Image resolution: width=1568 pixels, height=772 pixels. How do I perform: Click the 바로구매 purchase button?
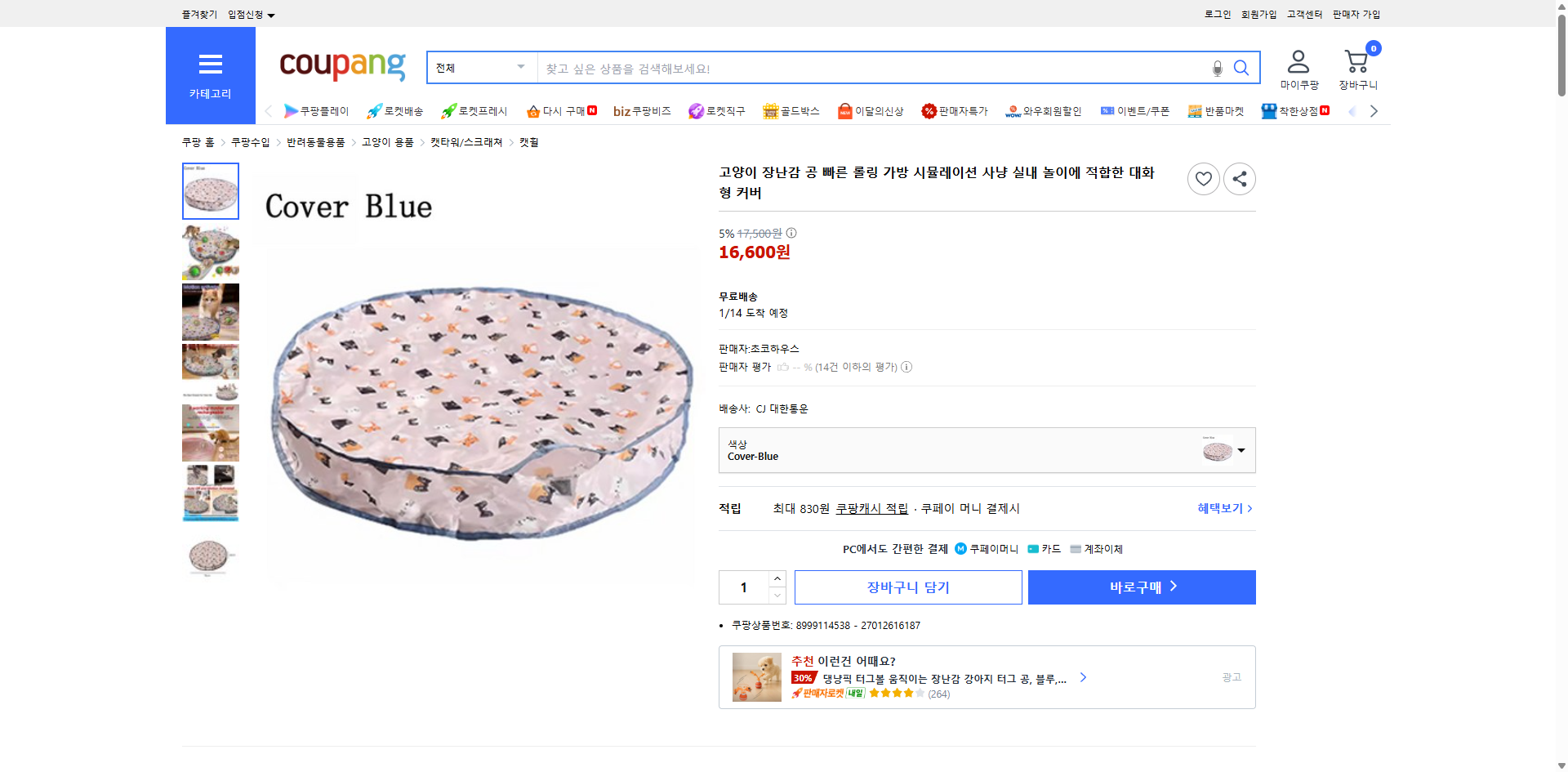click(x=1141, y=587)
